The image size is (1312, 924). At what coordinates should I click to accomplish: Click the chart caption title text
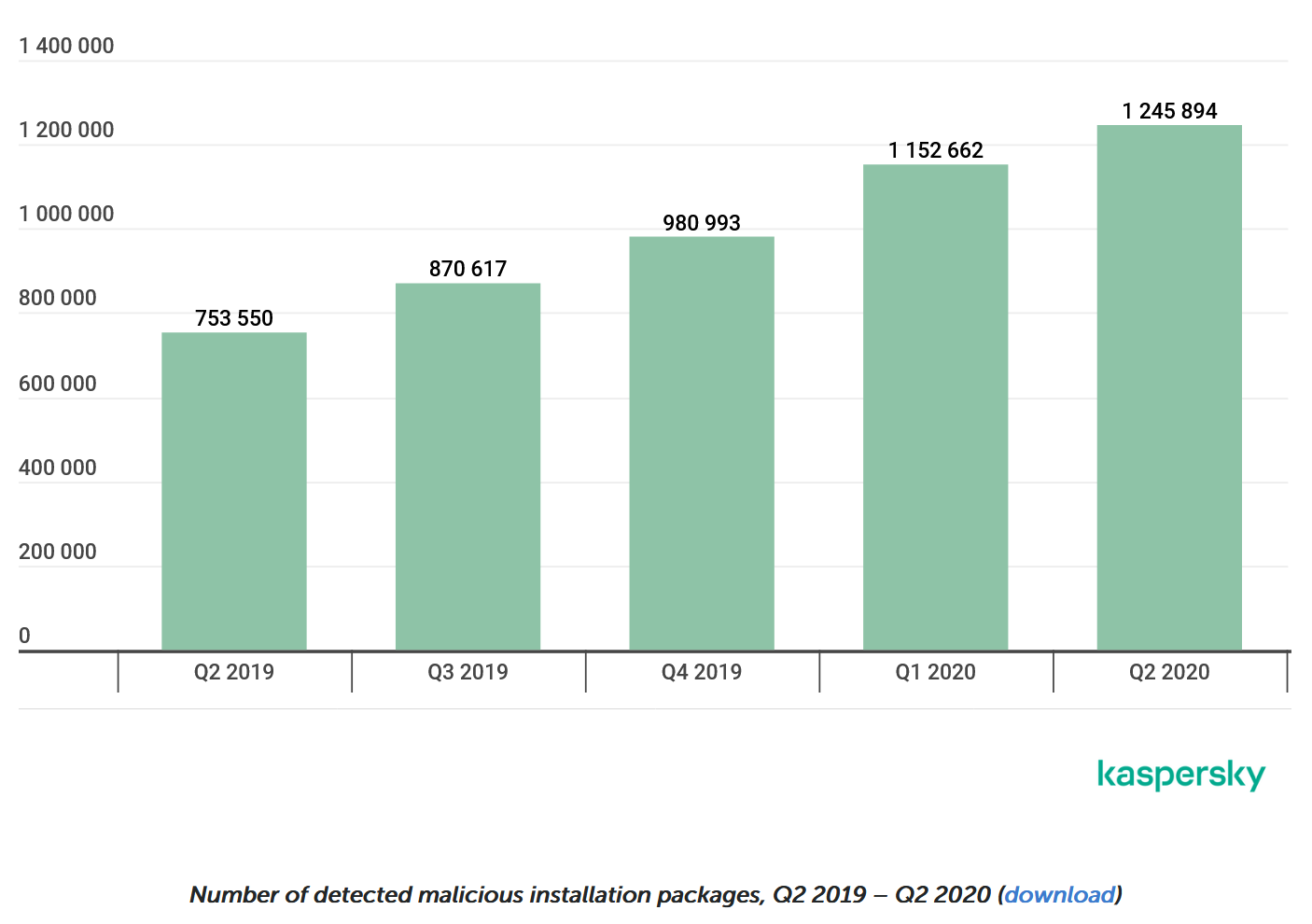(x=588, y=895)
